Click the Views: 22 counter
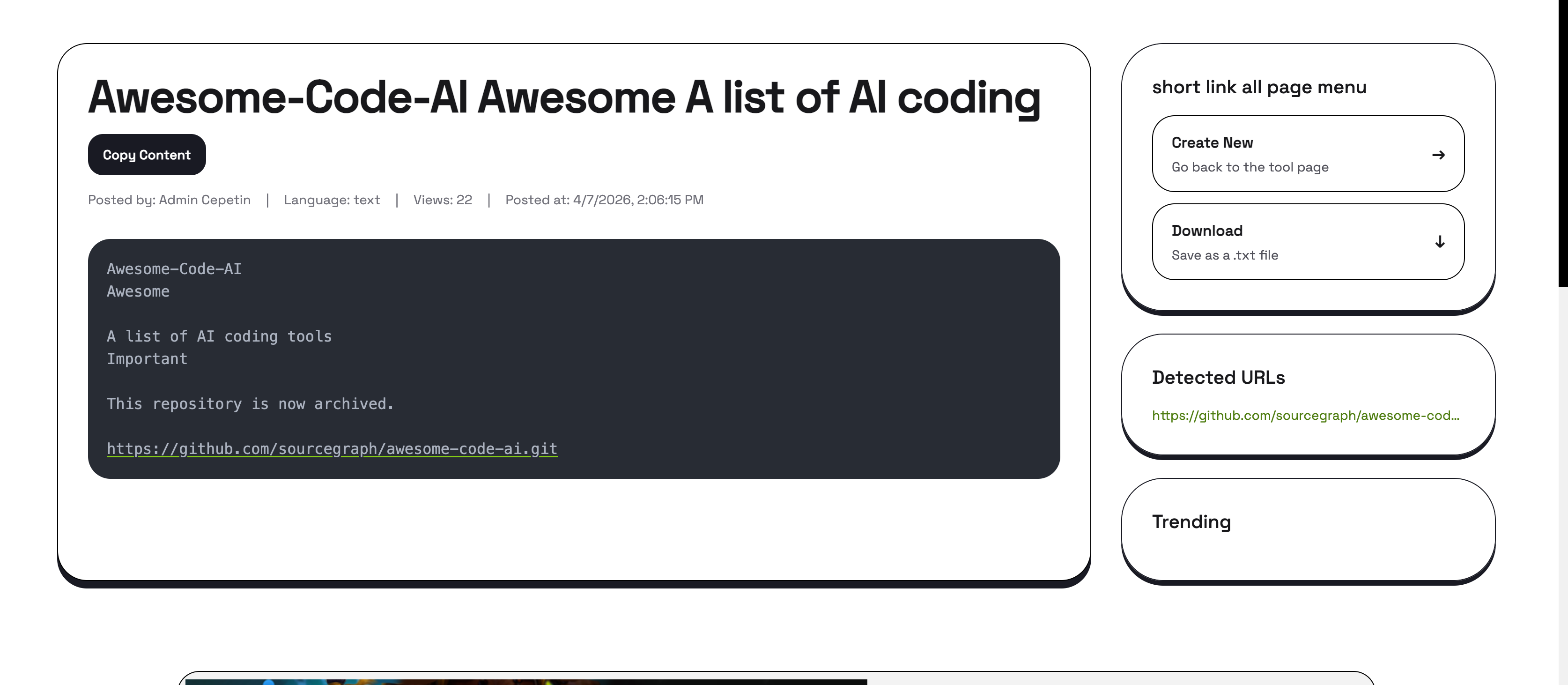Image resolution: width=1568 pixels, height=685 pixels. tap(443, 200)
